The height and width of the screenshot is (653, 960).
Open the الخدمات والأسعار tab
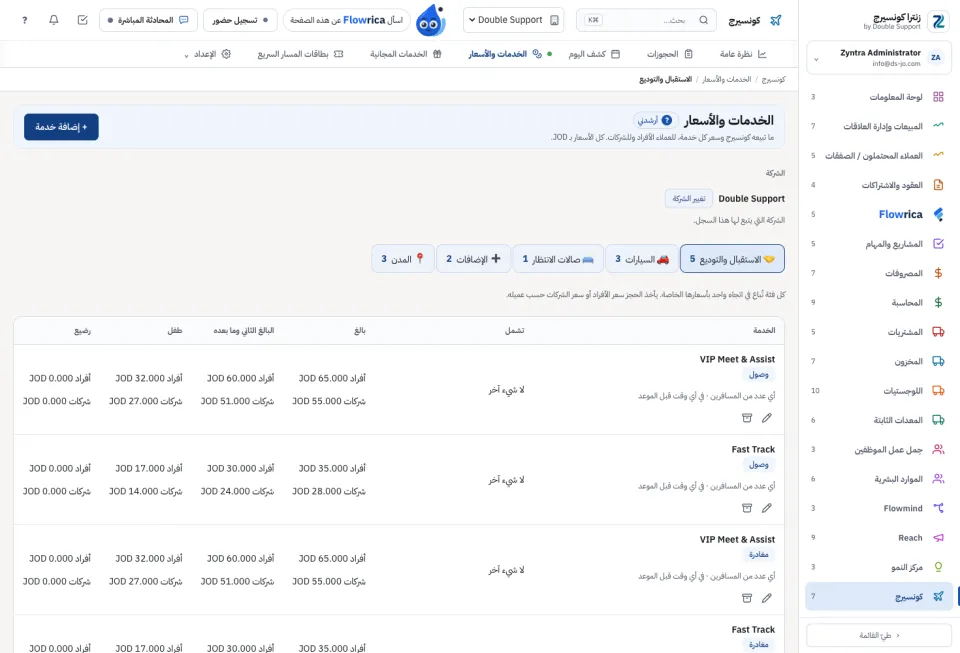(505, 54)
